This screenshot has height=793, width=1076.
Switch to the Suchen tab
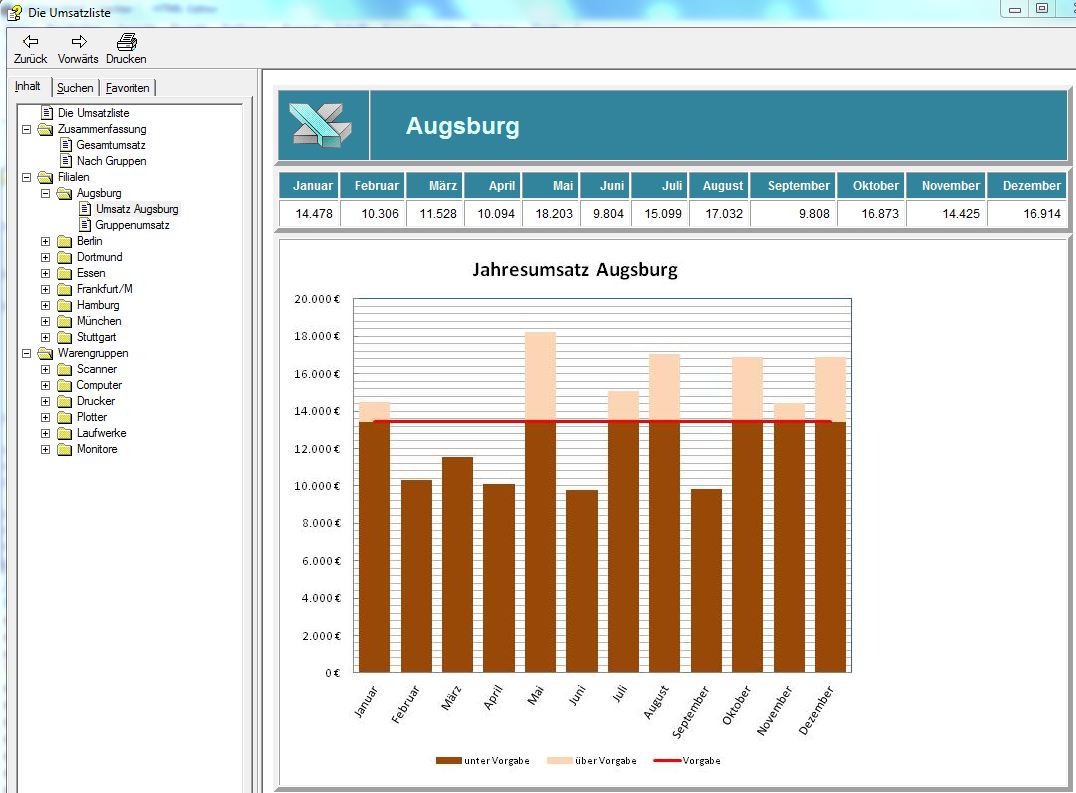point(75,88)
